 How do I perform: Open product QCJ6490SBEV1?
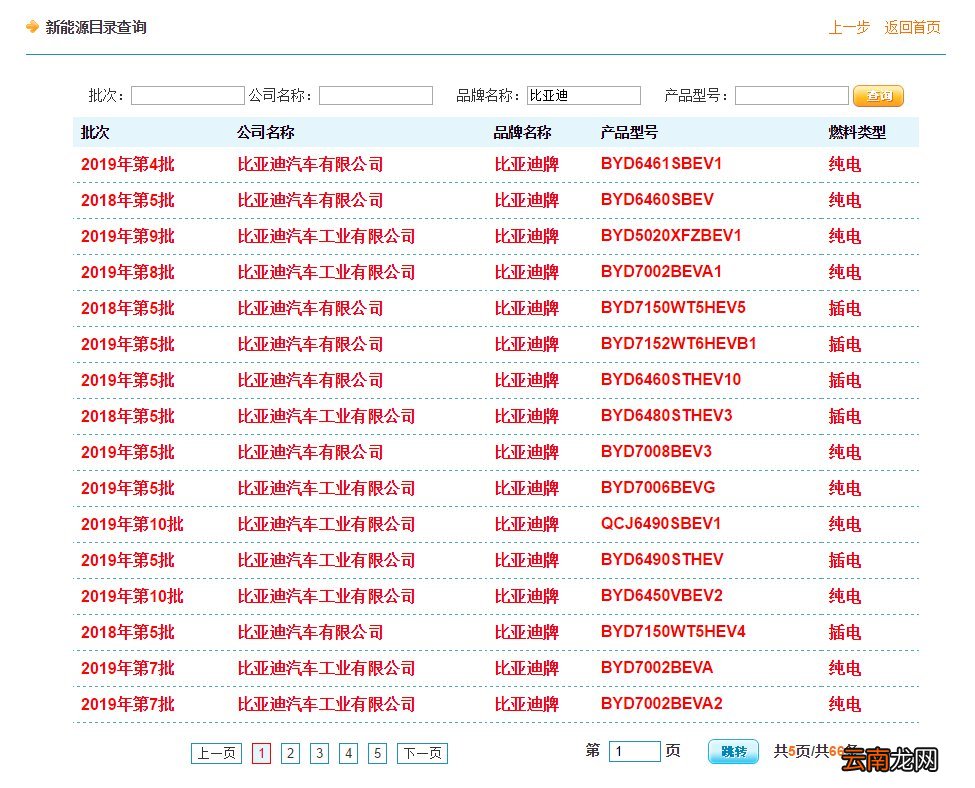coord(660,524)
